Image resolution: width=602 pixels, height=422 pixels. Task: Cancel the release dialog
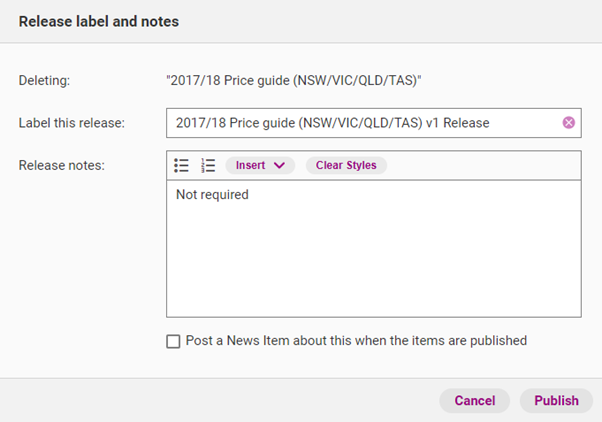click(x=474, y=401)
